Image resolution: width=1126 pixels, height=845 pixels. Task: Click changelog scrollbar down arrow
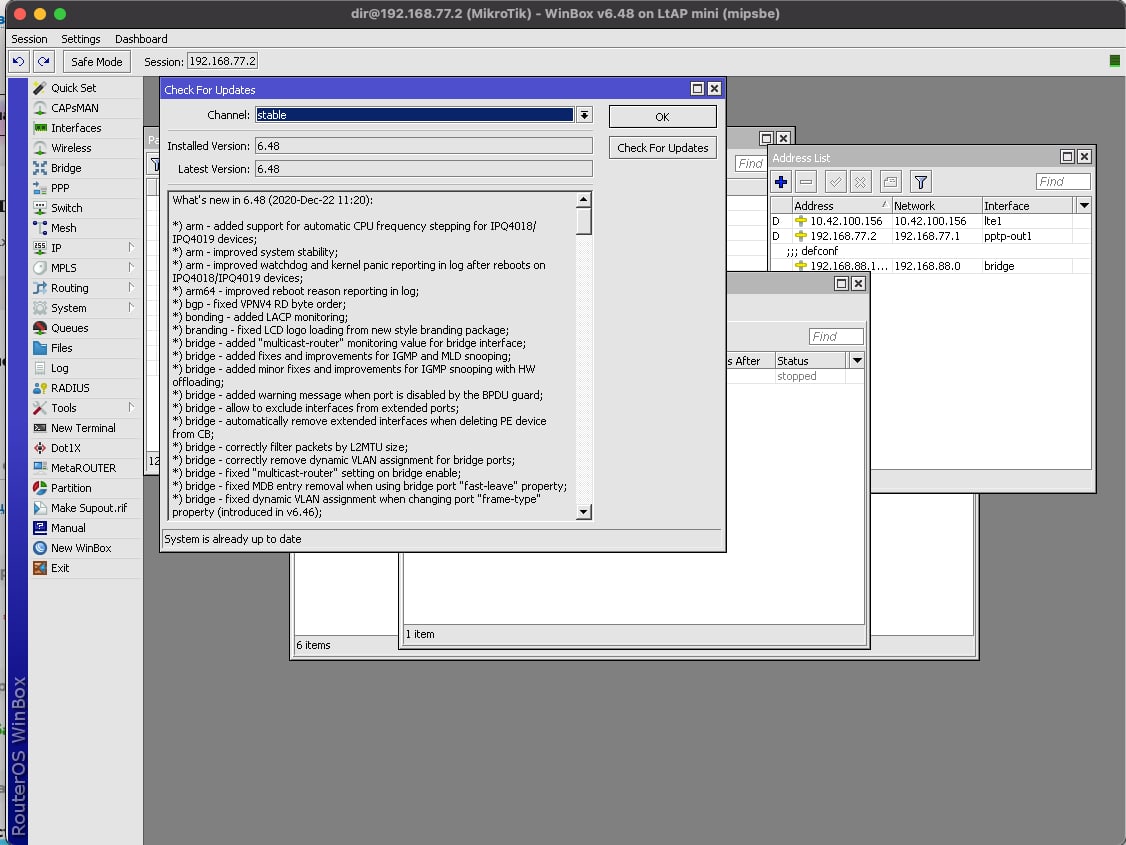[584, 512]
